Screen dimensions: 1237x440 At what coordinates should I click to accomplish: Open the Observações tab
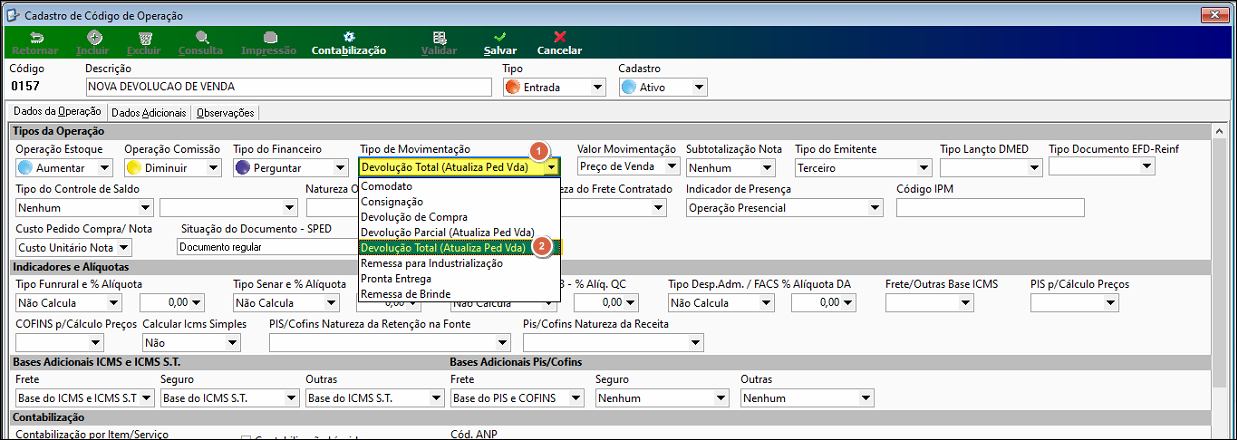(x=225, y=113)
